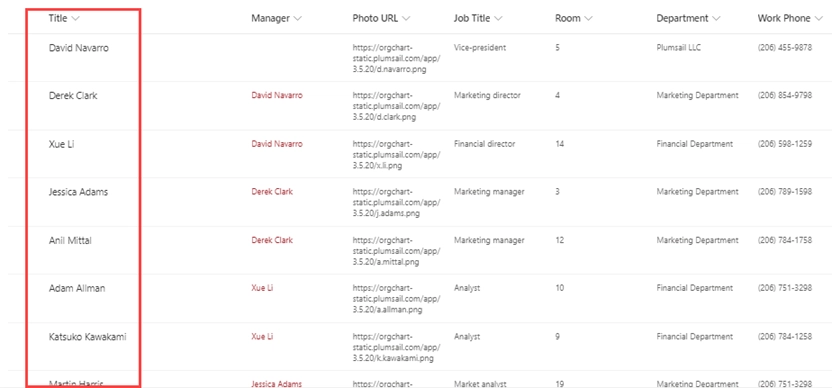
Task: Follow Jessica Adams manager link for Martin Harris
Action: coord(276,384)
